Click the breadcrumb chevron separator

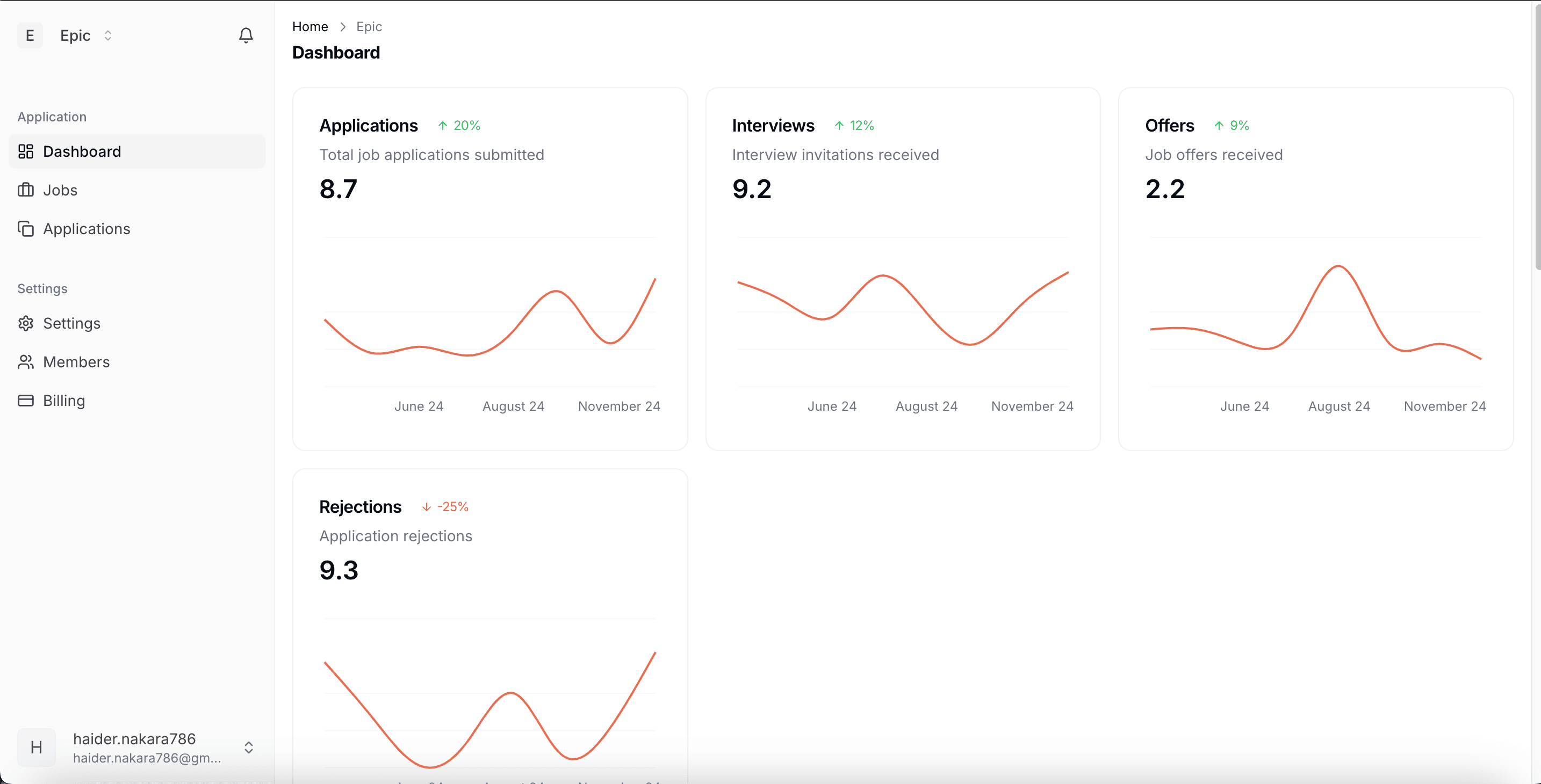[x=343, y=27]
